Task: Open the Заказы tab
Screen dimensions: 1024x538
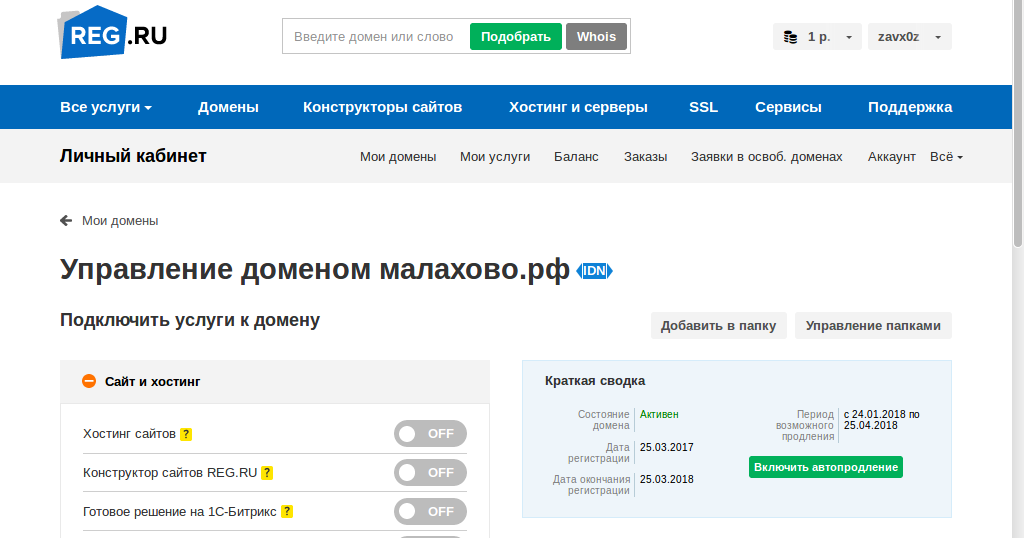Action: 645,157
